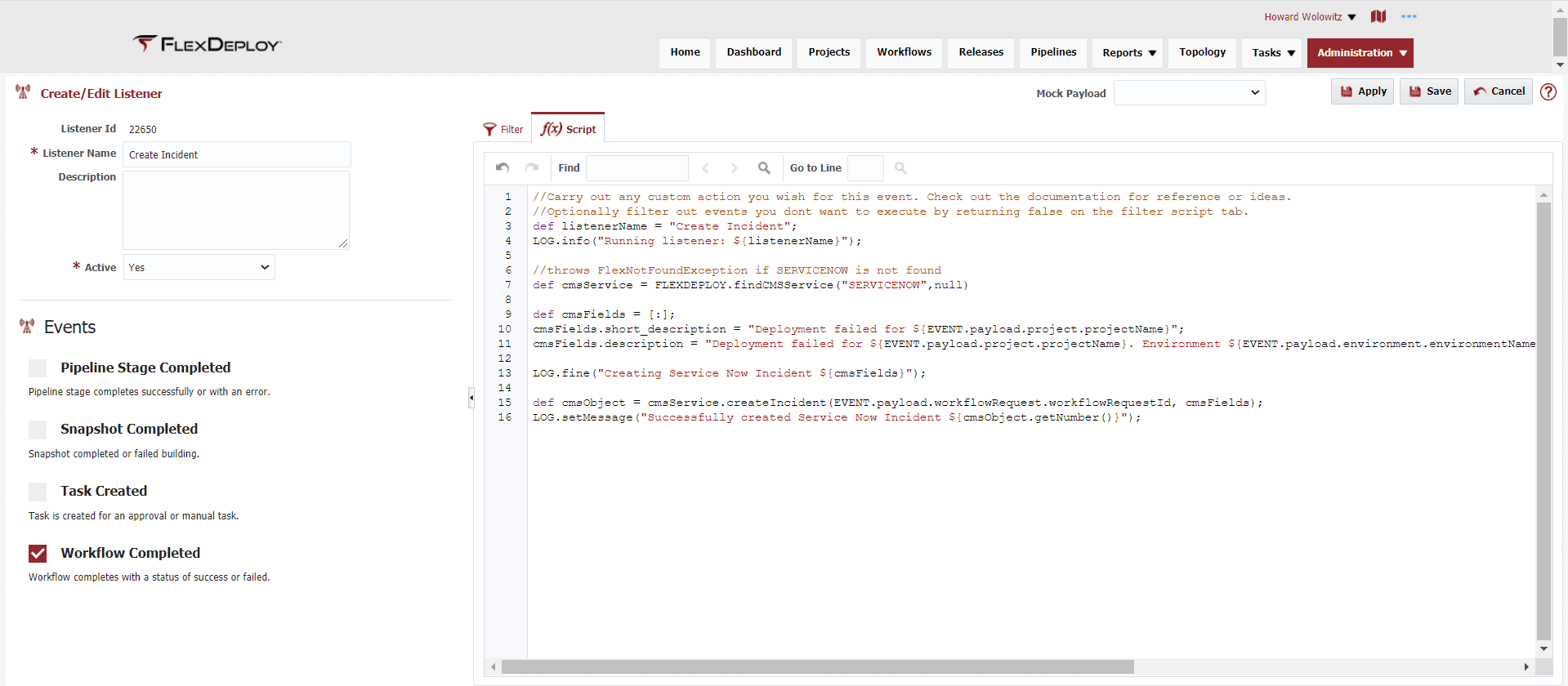Screen dimensions: 1568x686
Task: Open the Dashboard menu item
Action: tap(753, 52)
